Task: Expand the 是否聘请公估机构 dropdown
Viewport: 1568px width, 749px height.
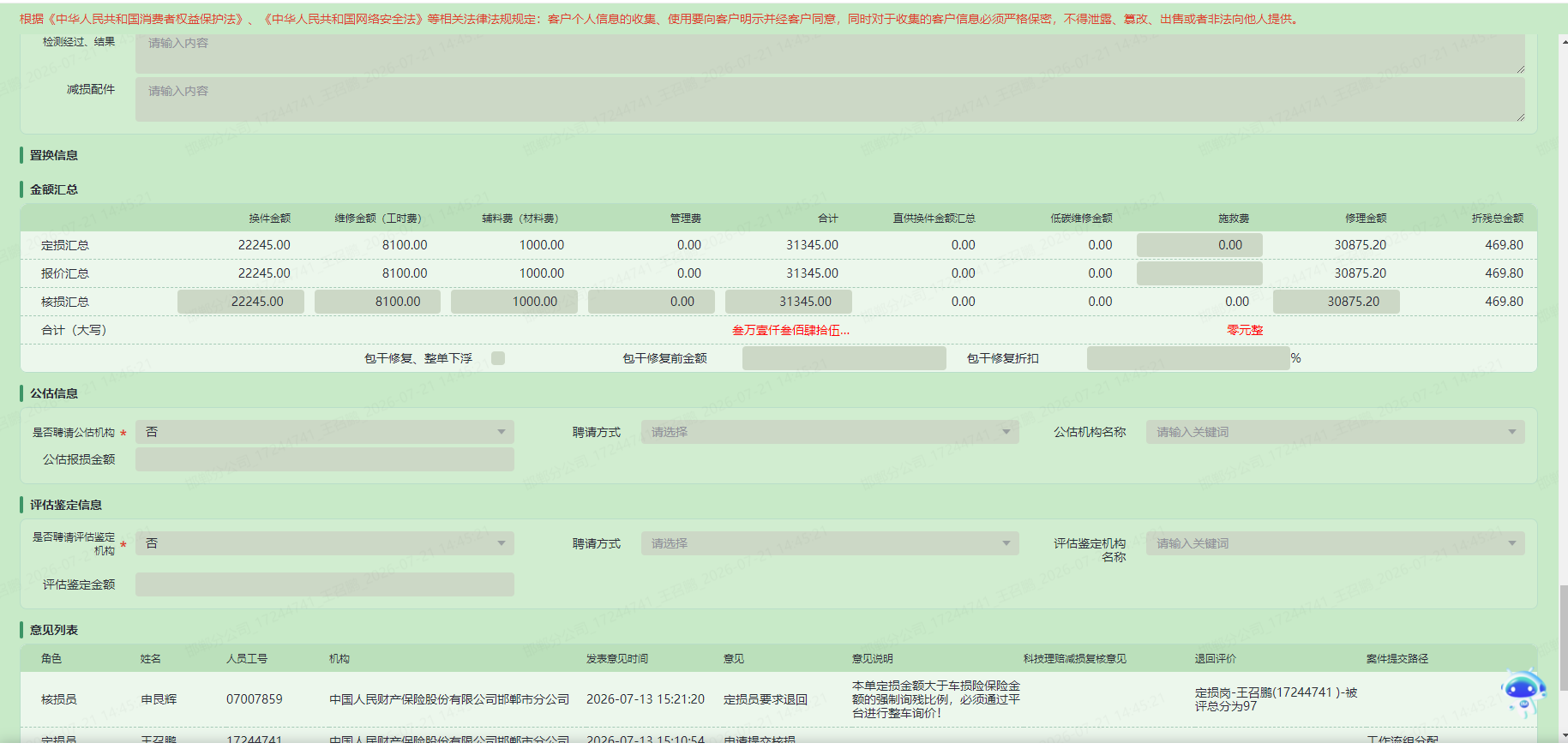Action: click(x=325, y=432)
